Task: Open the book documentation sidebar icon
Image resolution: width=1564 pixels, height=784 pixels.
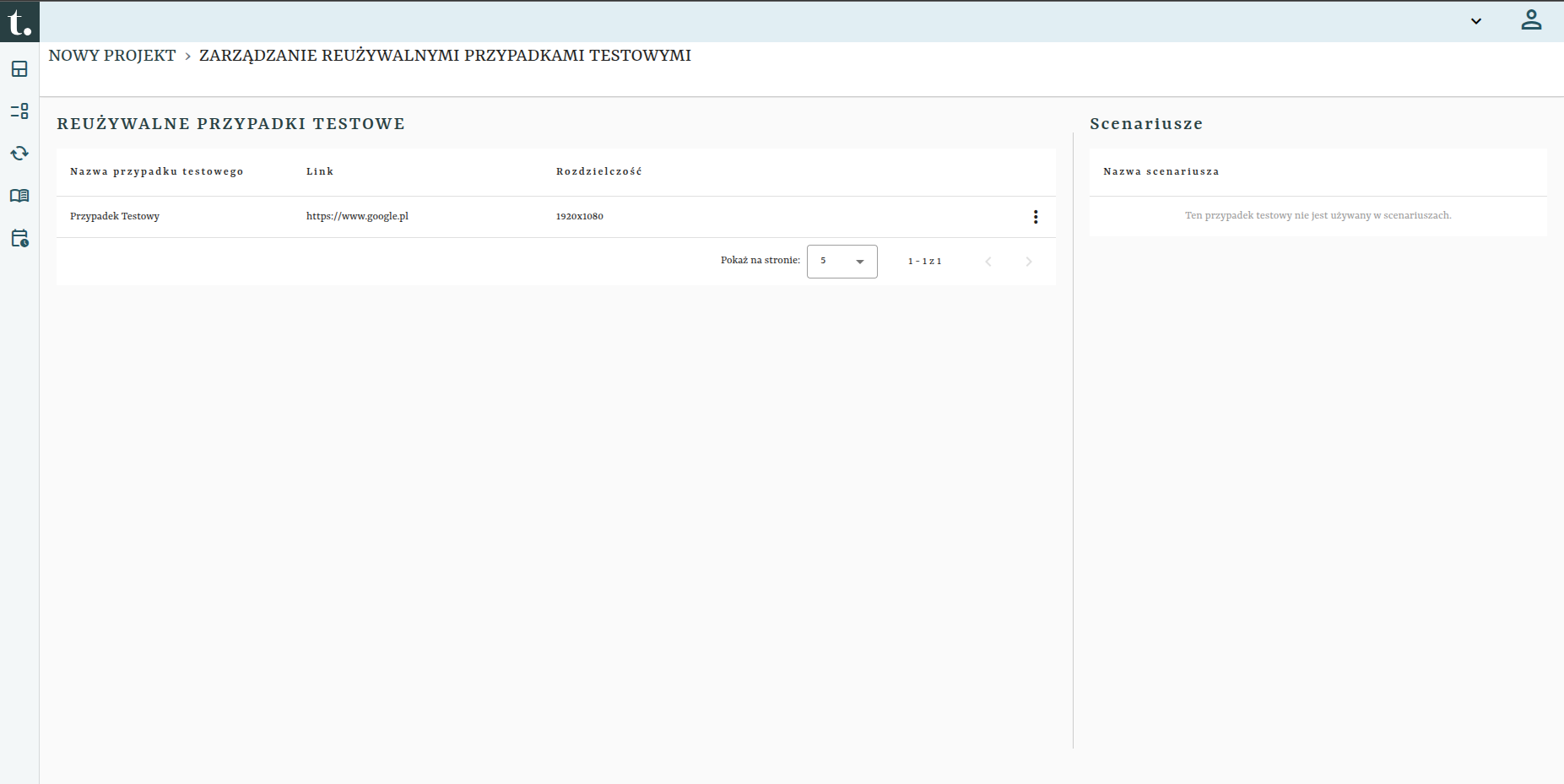Action: [19, 196]
